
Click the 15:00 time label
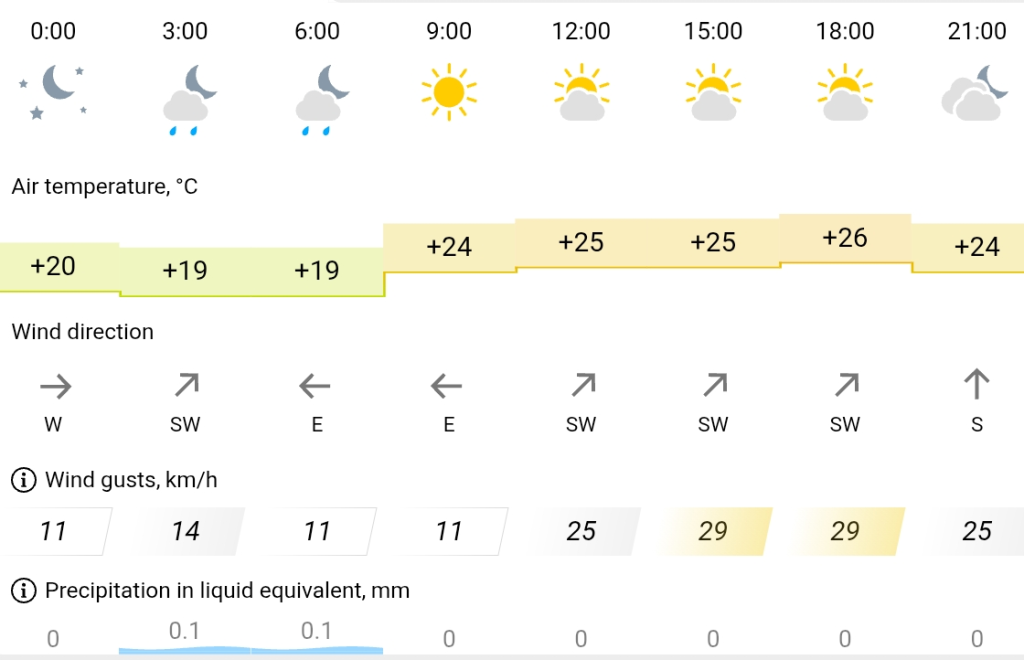(x=713, y=32)
